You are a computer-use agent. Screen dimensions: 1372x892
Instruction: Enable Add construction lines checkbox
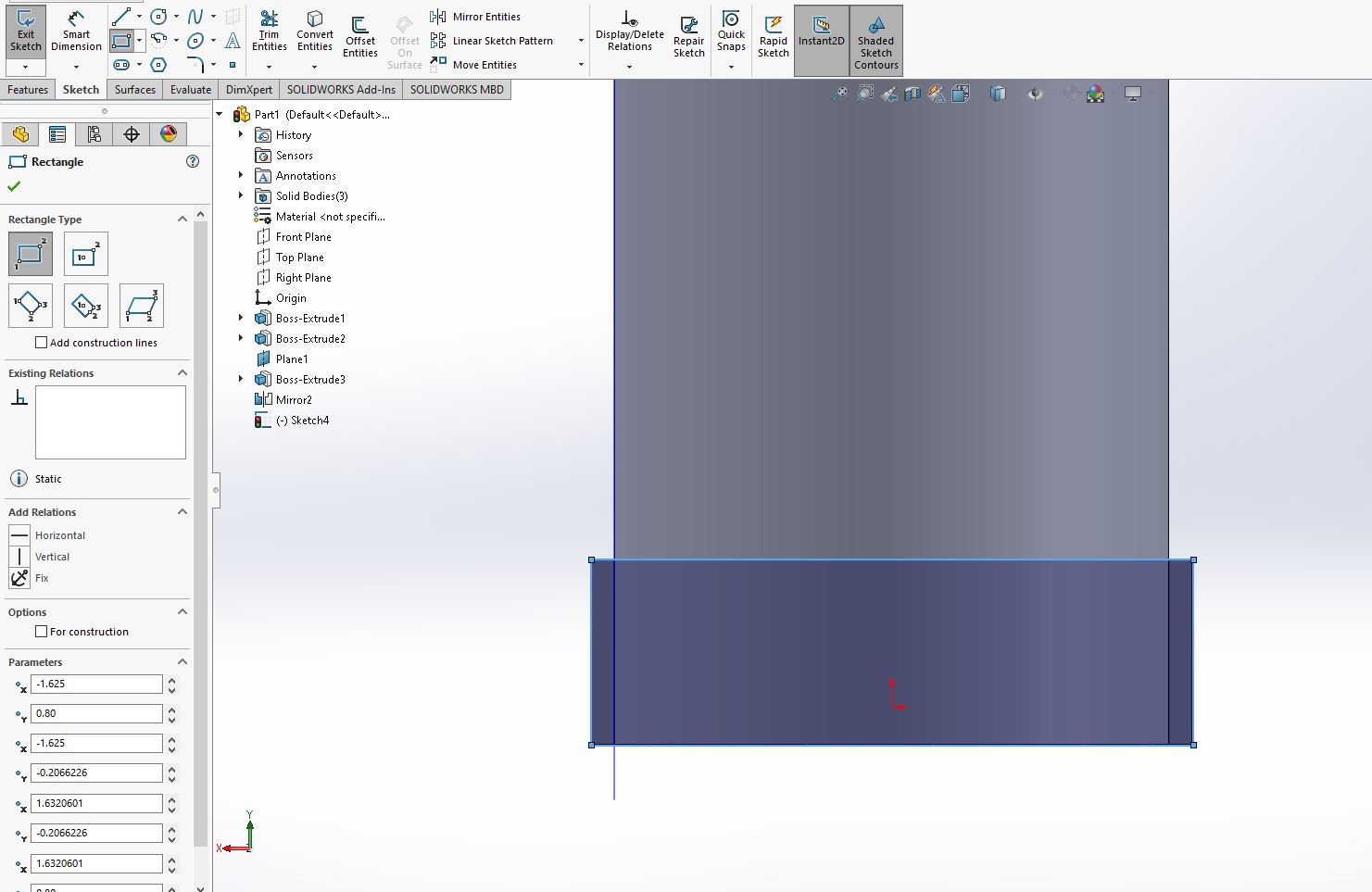(41, 343)
